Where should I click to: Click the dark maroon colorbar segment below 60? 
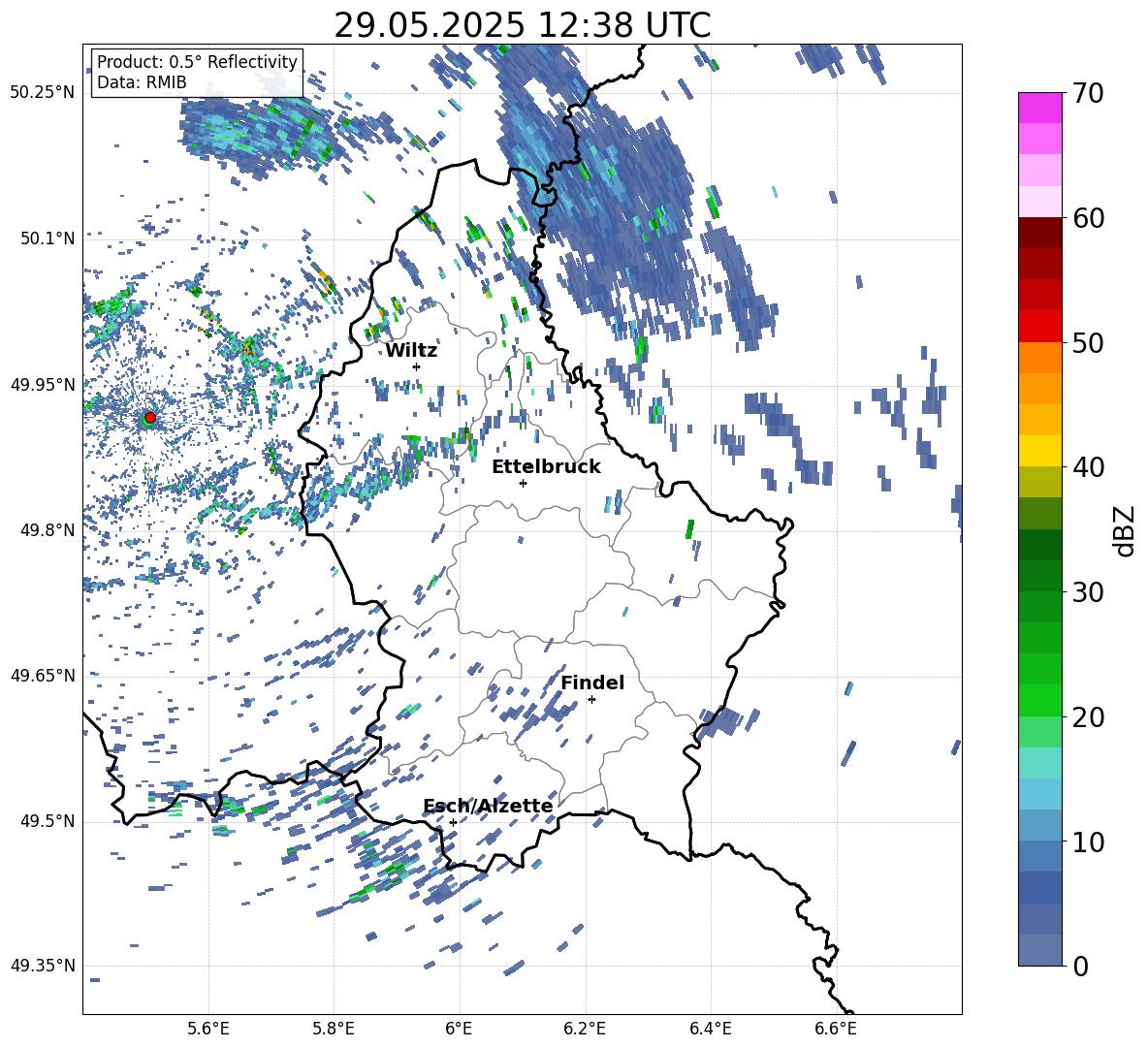(x=1039, y=233)
